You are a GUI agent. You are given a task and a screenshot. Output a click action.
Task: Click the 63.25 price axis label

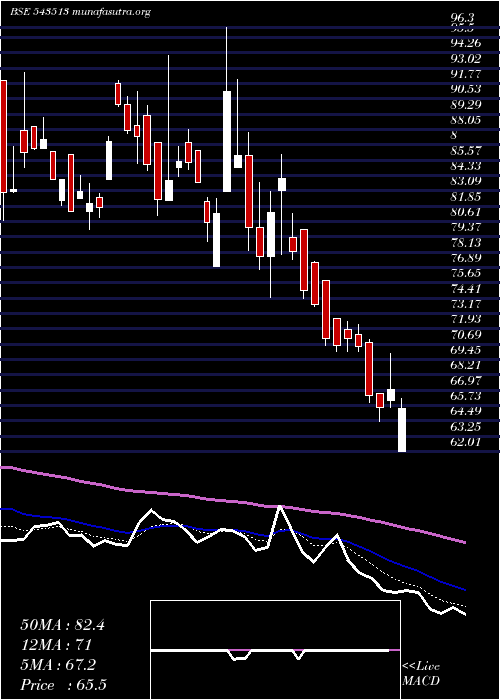(467, 426)
